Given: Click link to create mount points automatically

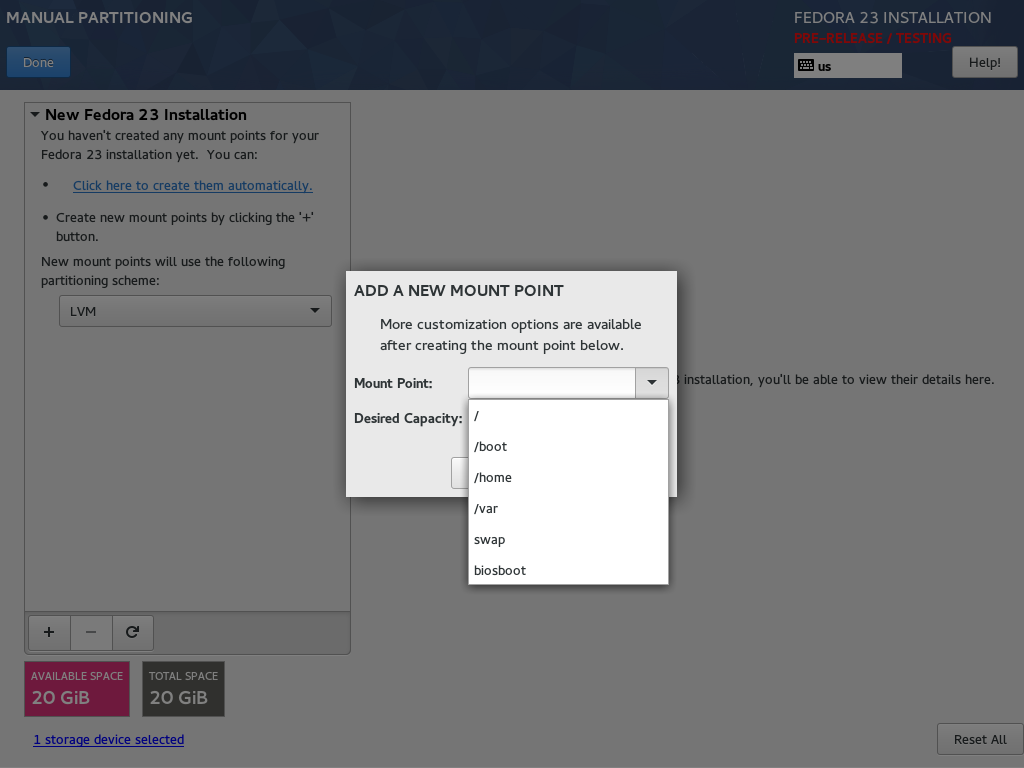Looking at the screenshot, I should click(x=193, y=185).
